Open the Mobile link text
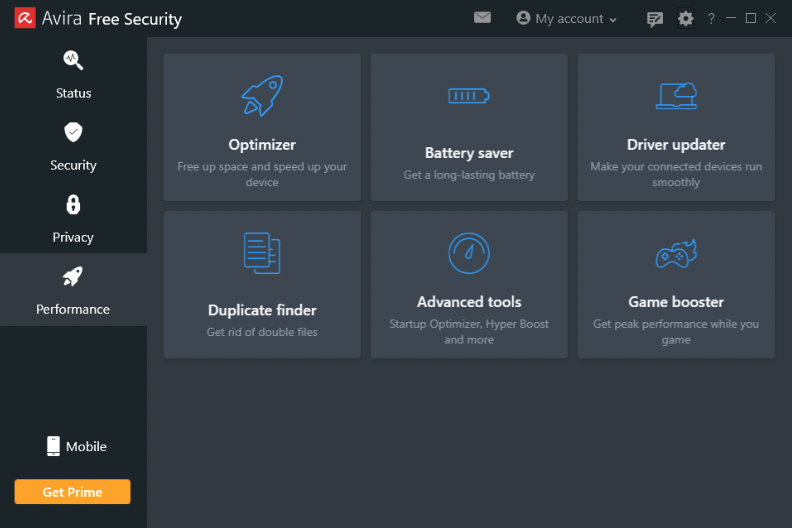 pyautogui.click(x=86, y=447)
